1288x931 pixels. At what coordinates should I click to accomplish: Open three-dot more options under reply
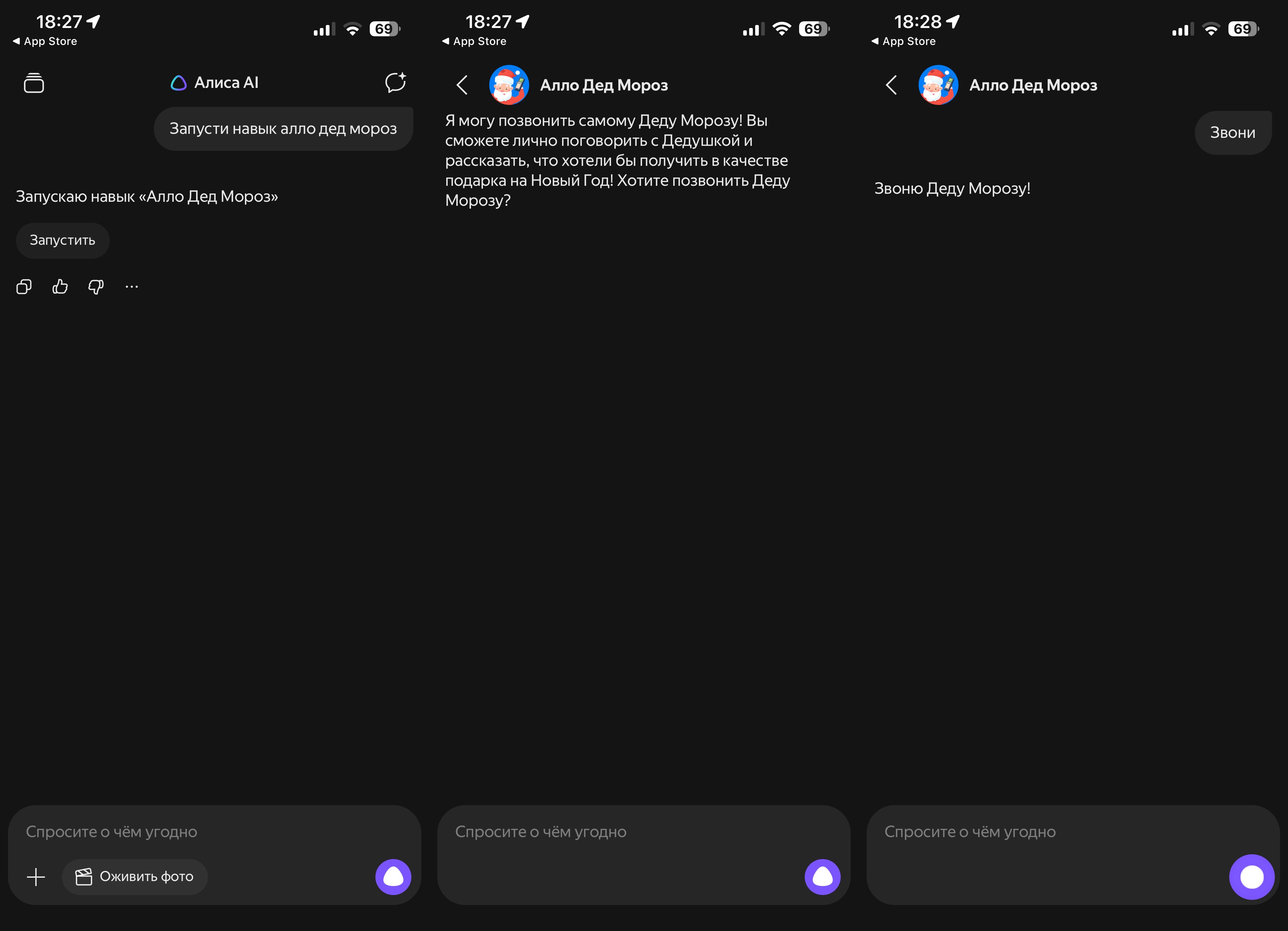click(131, 287)
